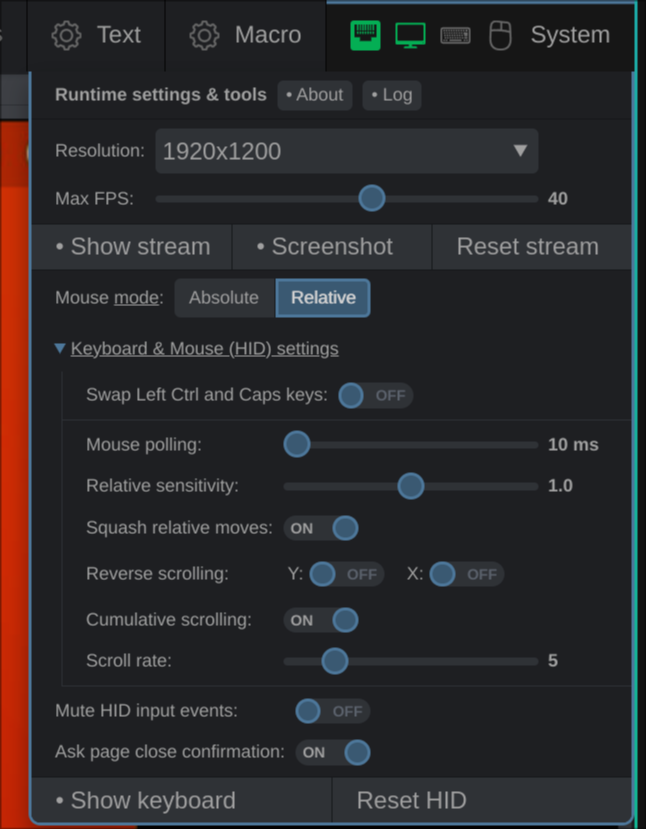Disable Squash relative moves switch
Screen dimensions: 646x829
(321, 528)
